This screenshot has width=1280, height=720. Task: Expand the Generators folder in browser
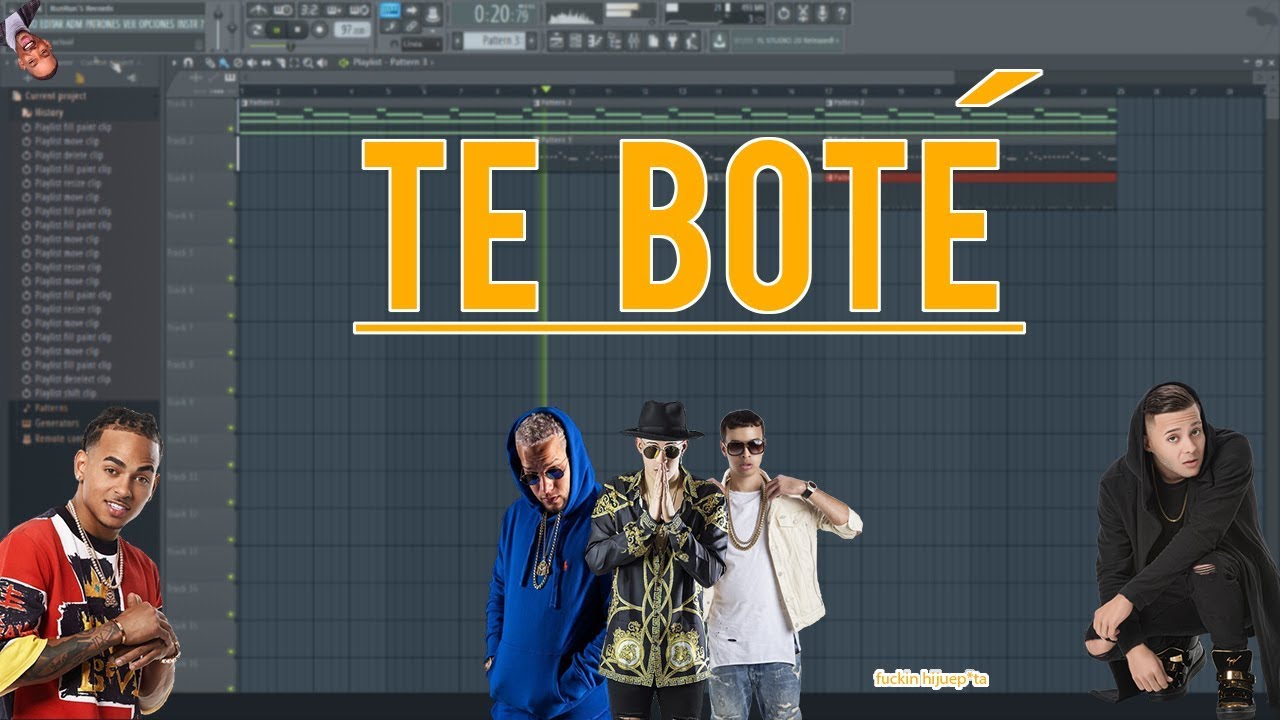pos(49,423)
